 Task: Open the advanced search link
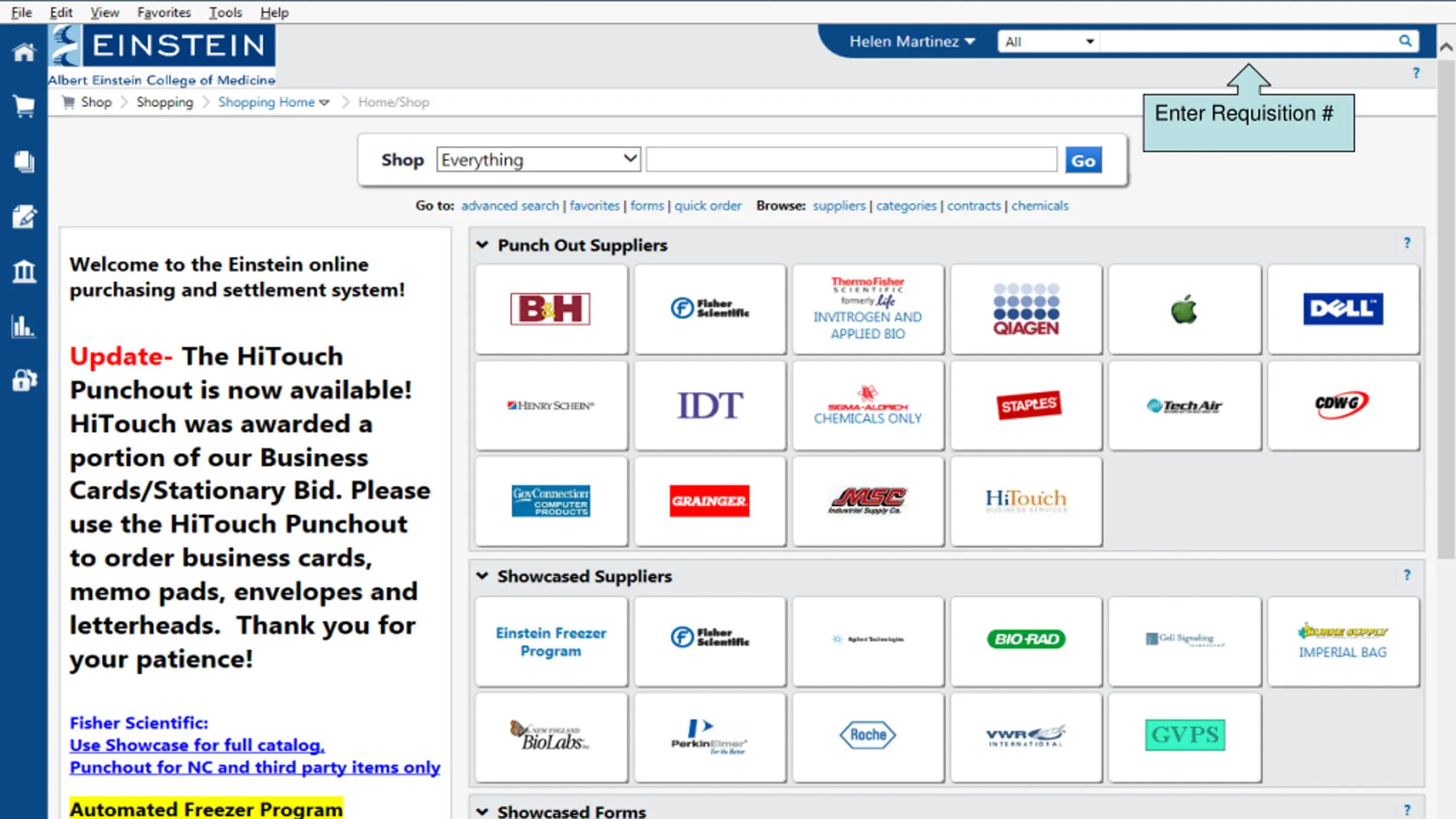tap(510, 206)
